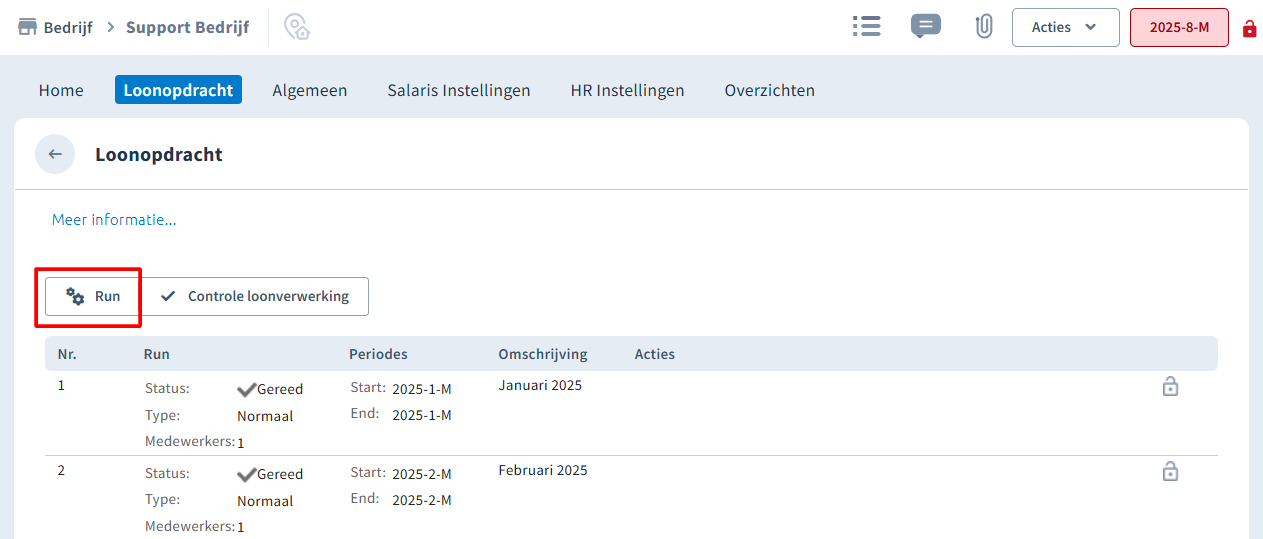Click the Controle loonverwerking button
The width and height of the screenshot is (1263, 539).
point(254,296)
